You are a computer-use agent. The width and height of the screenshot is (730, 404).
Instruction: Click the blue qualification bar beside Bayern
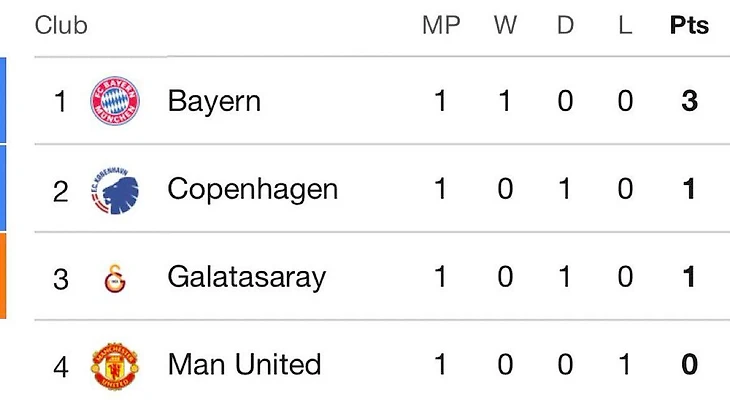(x=3, y=100)
